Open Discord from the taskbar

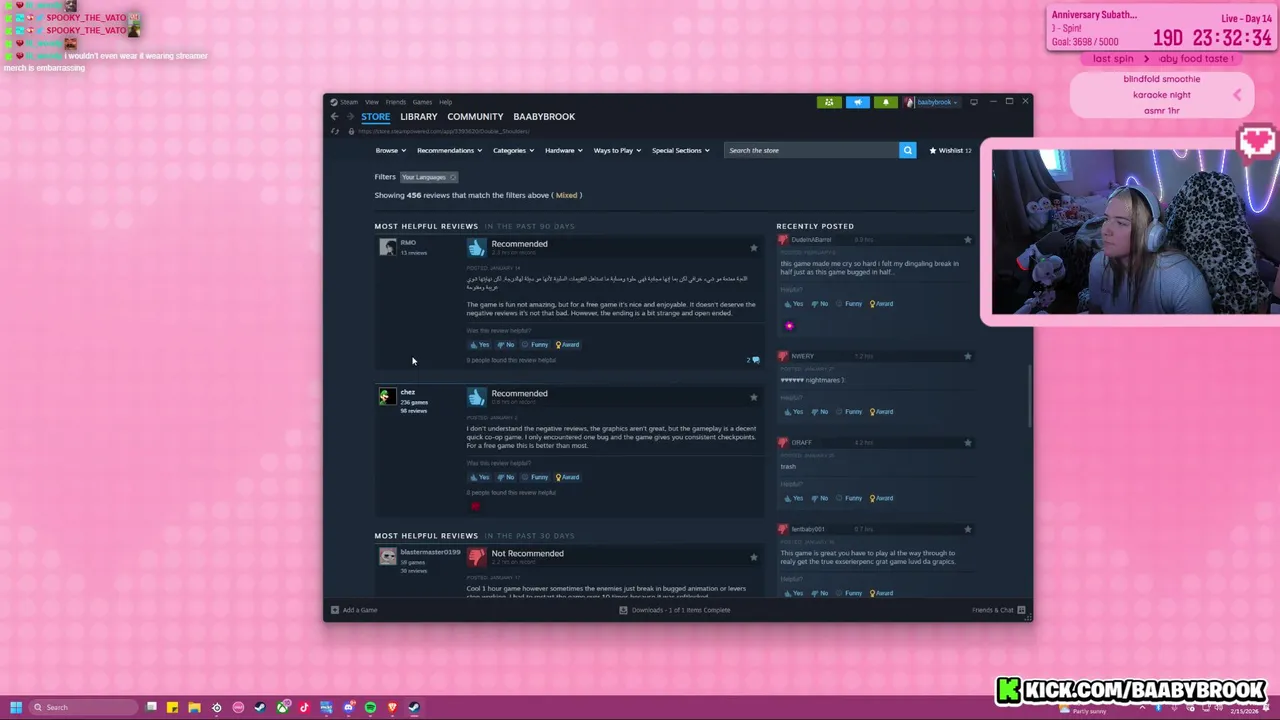click(x=348, y=708)
